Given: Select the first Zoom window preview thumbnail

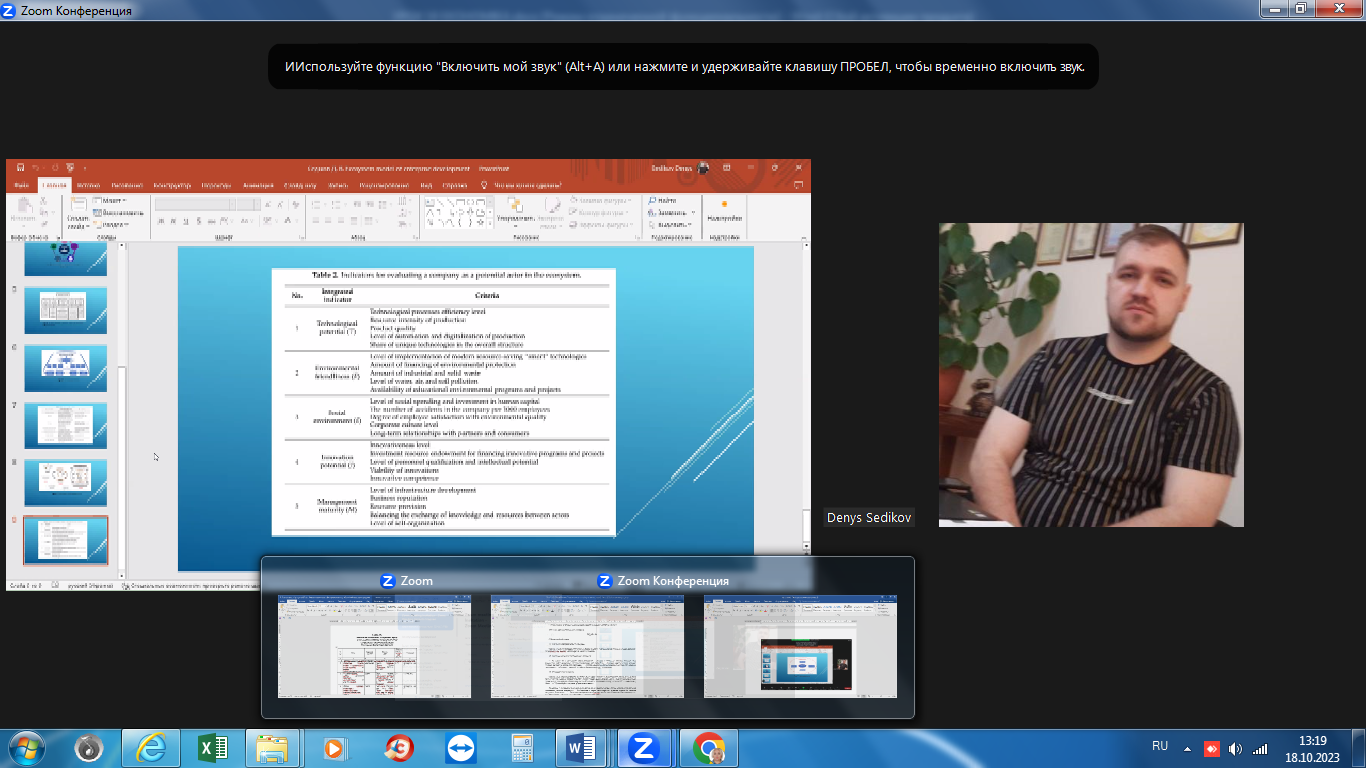Looking at the screenshot, I should [374, 646].
